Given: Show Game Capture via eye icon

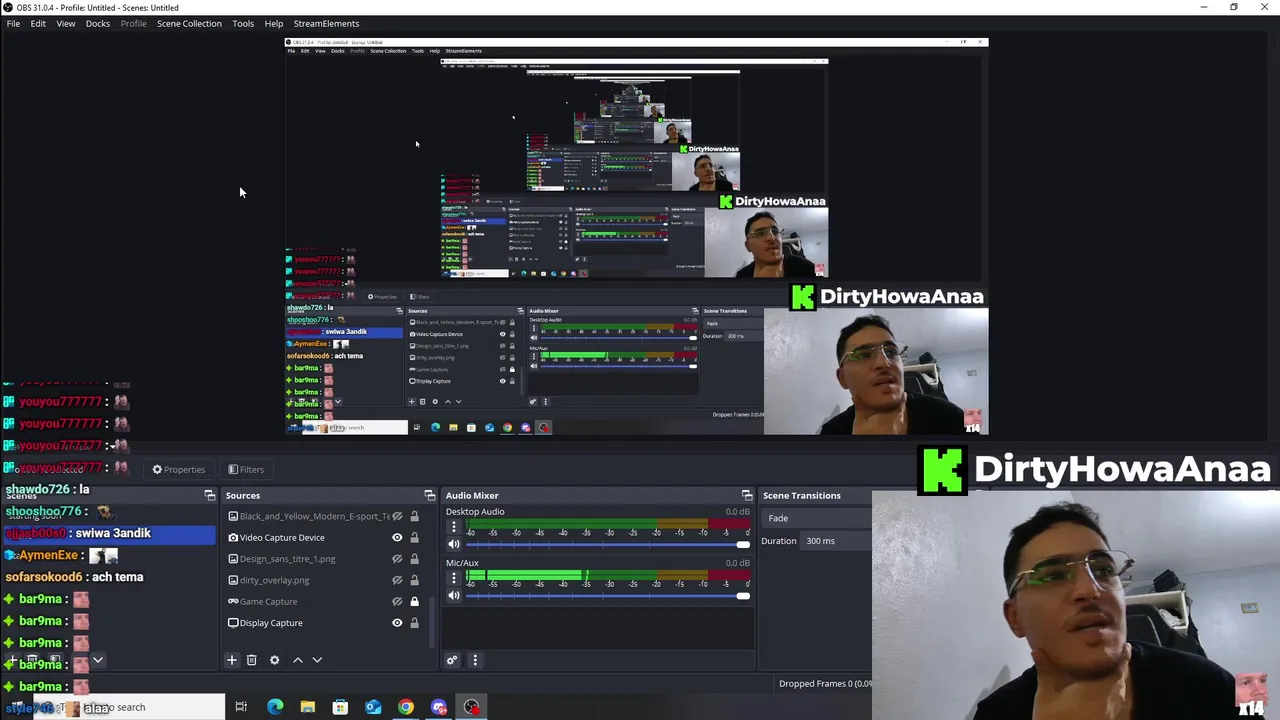Looking at the screenshot, I should 397,601.
